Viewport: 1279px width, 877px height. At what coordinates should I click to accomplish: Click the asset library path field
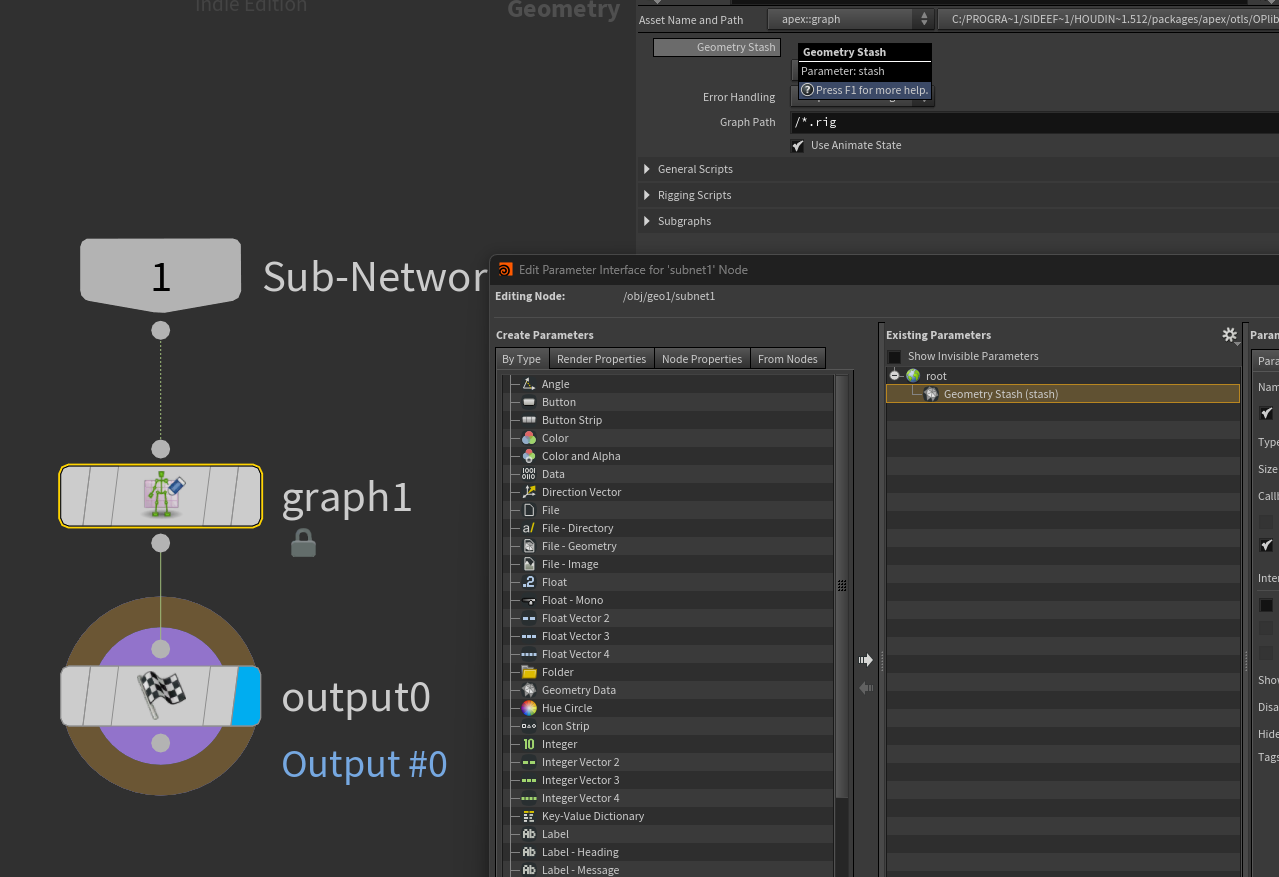[1108, 19]
